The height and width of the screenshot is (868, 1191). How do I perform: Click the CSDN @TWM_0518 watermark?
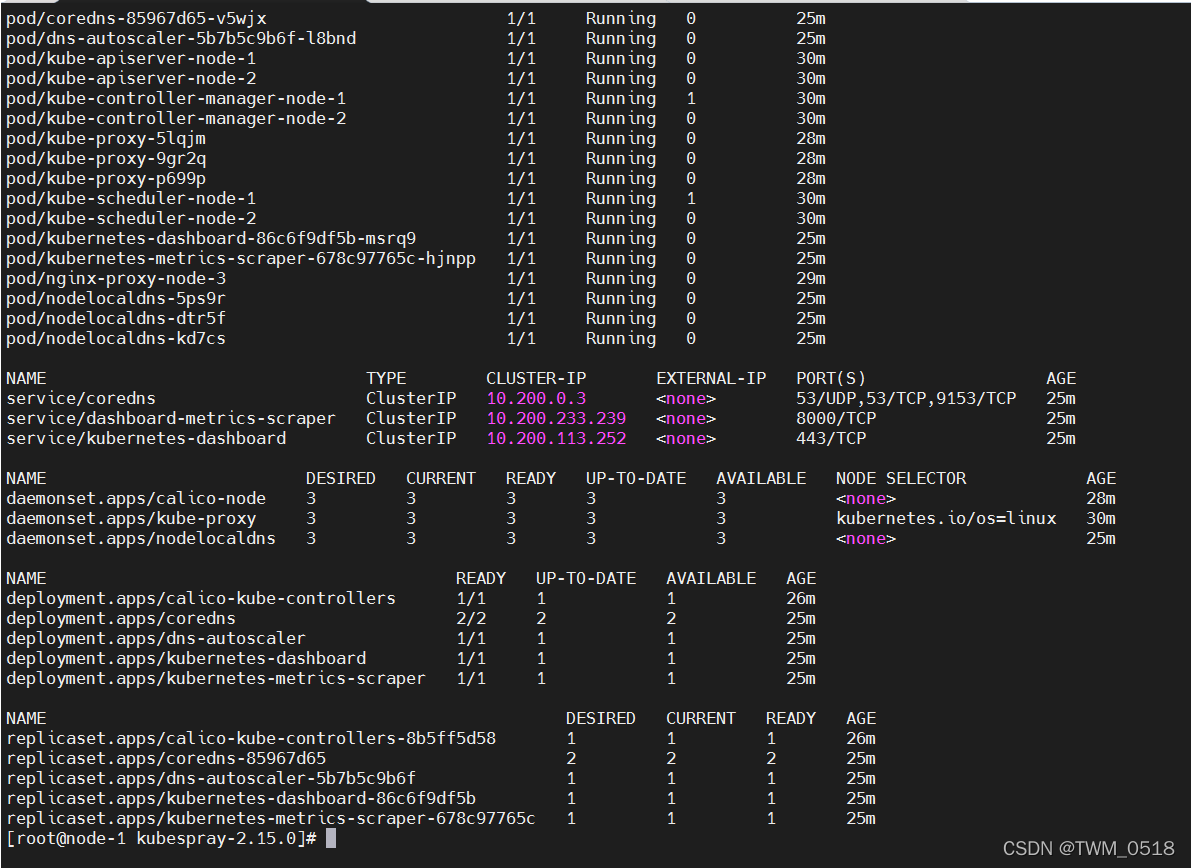point(1088,849)
